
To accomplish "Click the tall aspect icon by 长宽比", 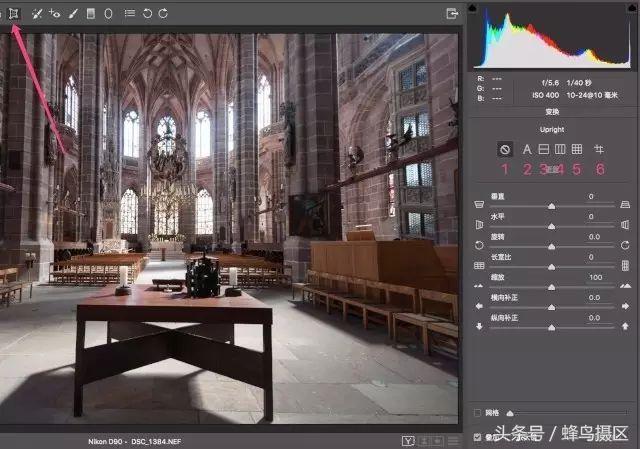I will click(625, 266).
